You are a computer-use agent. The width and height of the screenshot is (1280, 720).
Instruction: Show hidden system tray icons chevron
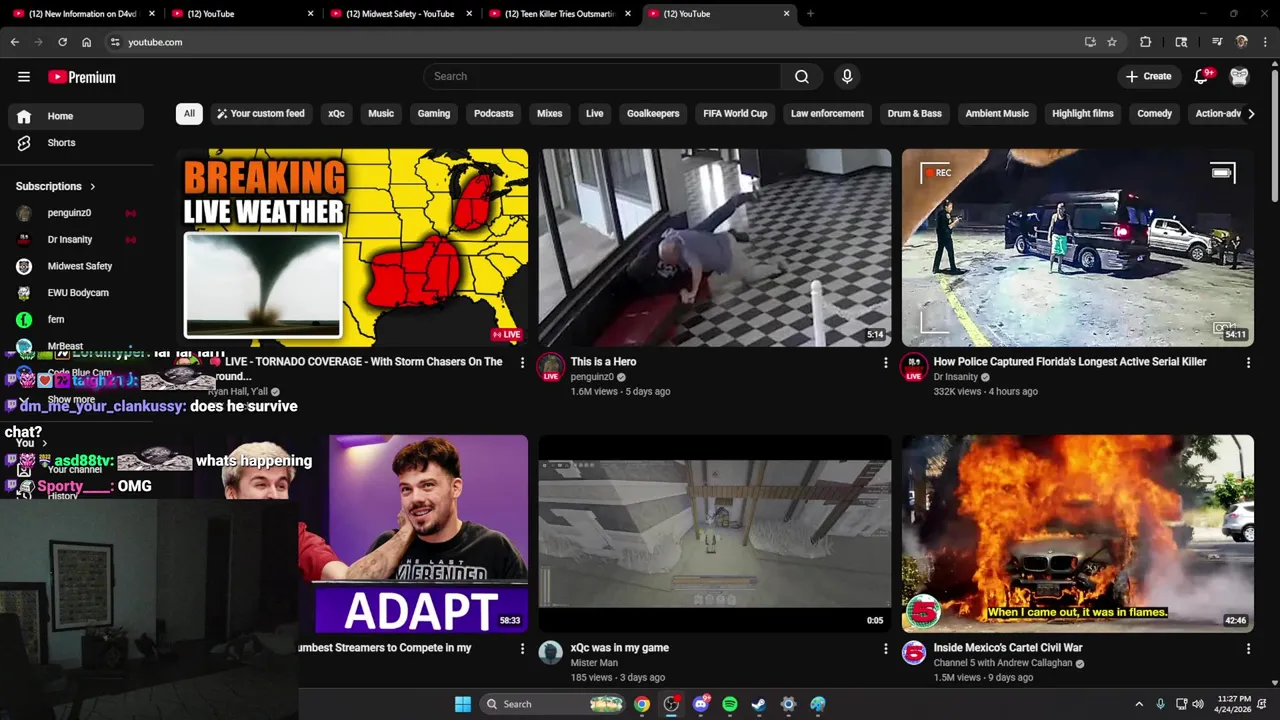point(1138,704)
